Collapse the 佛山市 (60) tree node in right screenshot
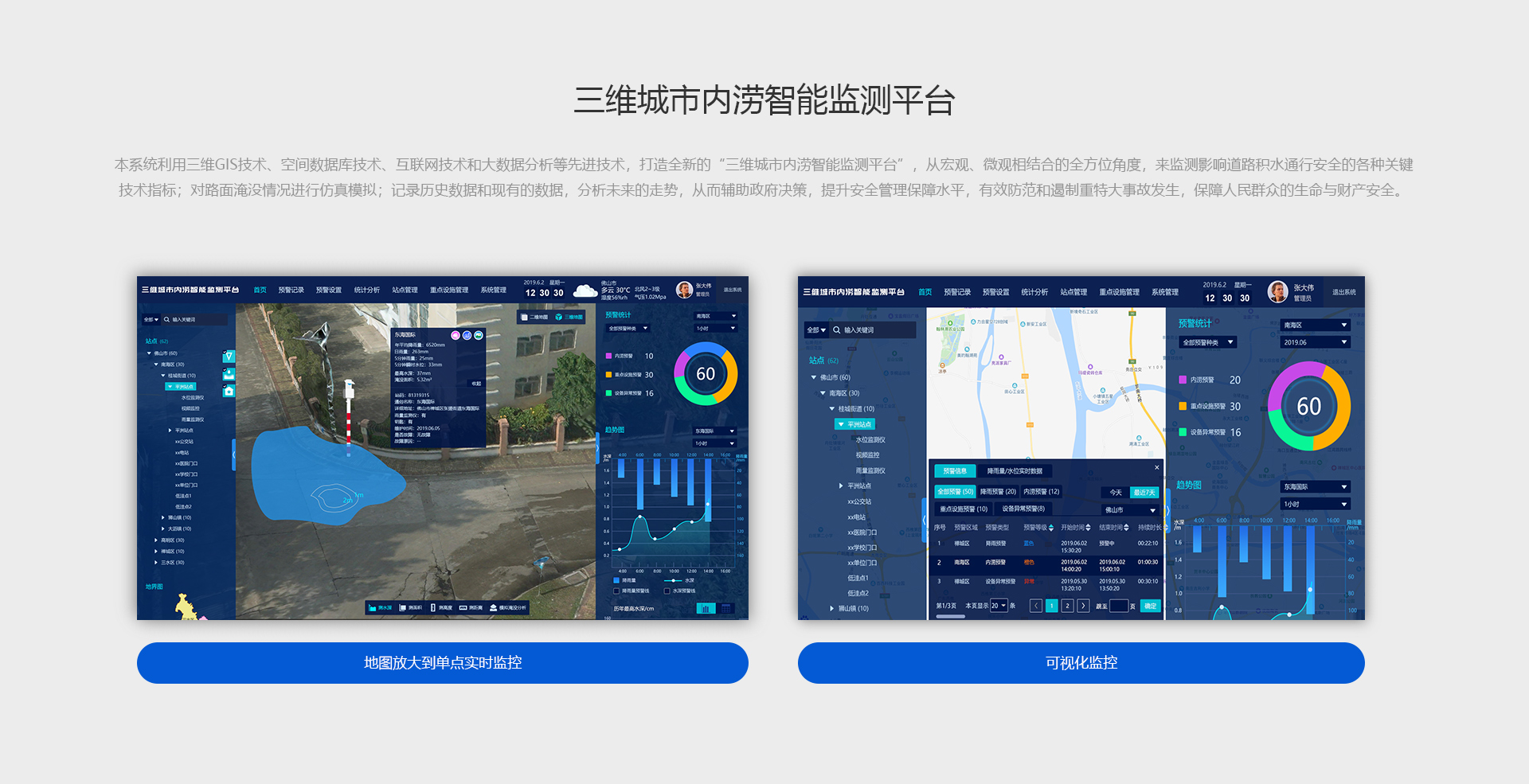Viewport: 1529px width, 784px height. tap(813, 377)
